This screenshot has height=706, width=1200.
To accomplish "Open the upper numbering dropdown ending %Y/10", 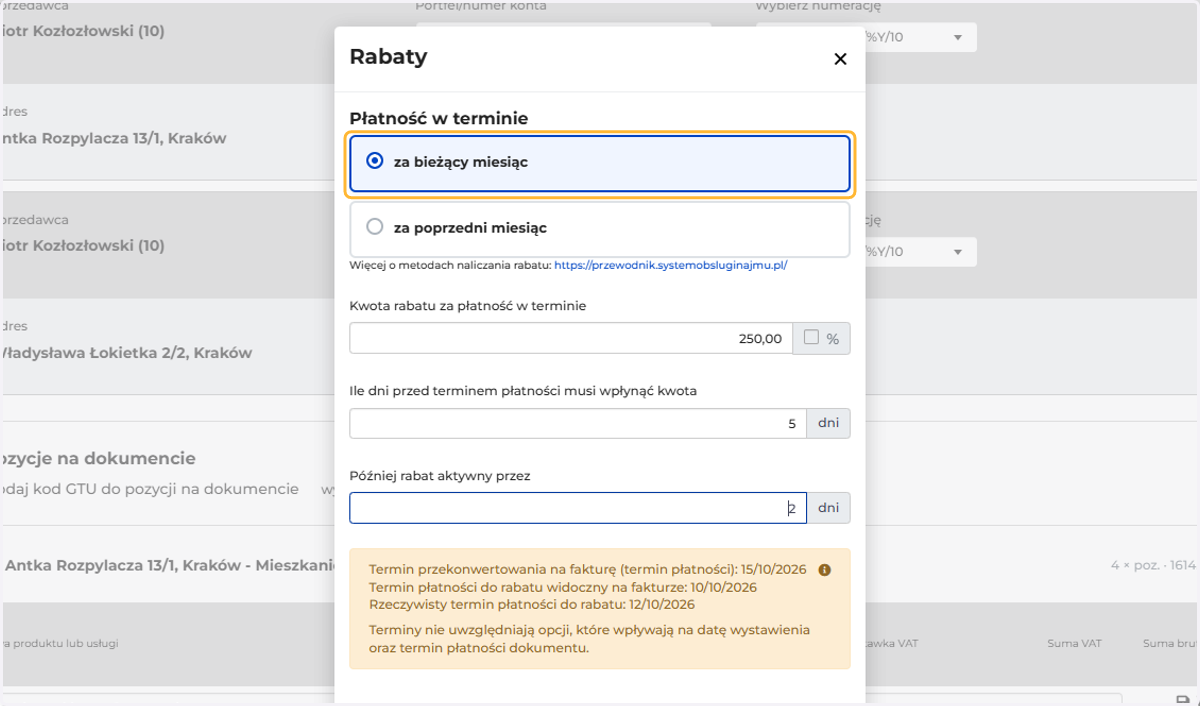I will pyautogui.click(x=919, y=38).
